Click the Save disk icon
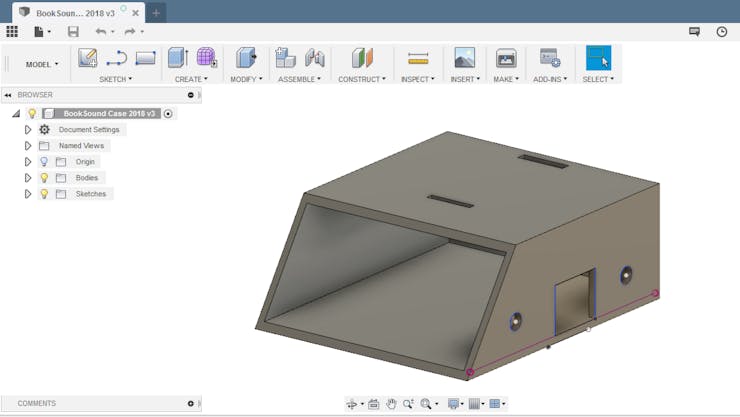This screenshot has height=417, width=740. click(73, 32)
